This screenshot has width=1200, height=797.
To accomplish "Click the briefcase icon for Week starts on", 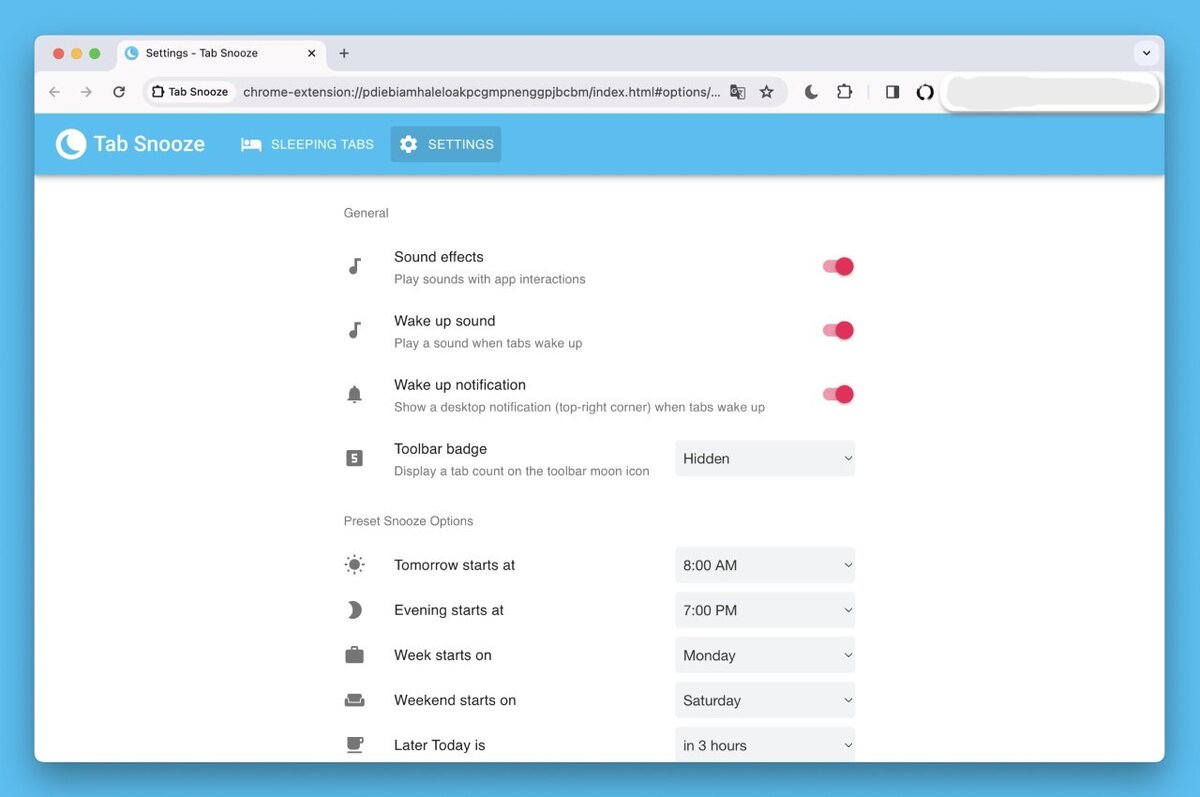I will [354, 655].
